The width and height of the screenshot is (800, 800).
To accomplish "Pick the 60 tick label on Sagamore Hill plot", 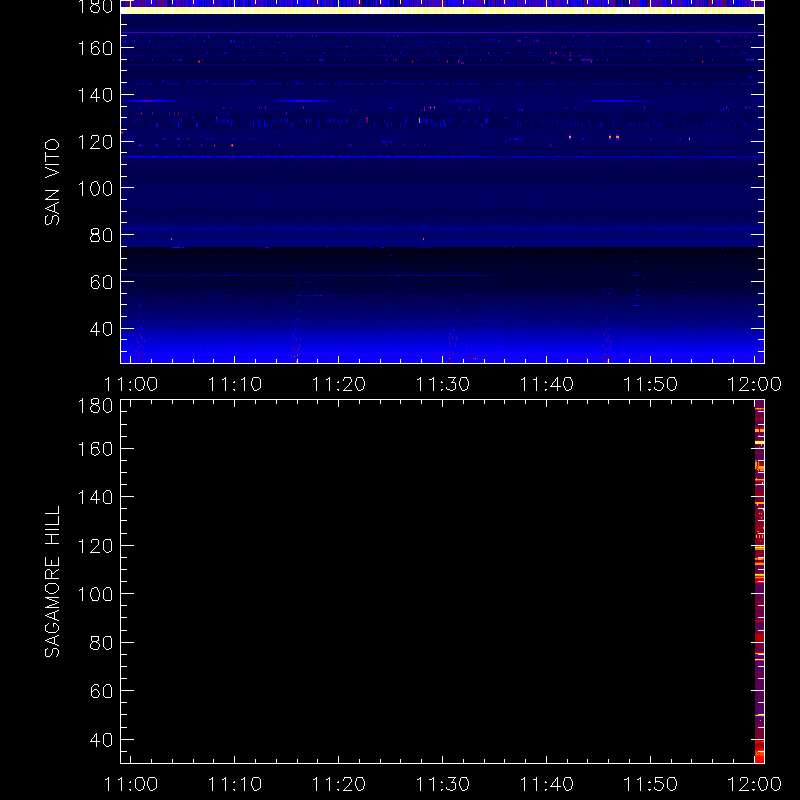I will coord(101,691).
